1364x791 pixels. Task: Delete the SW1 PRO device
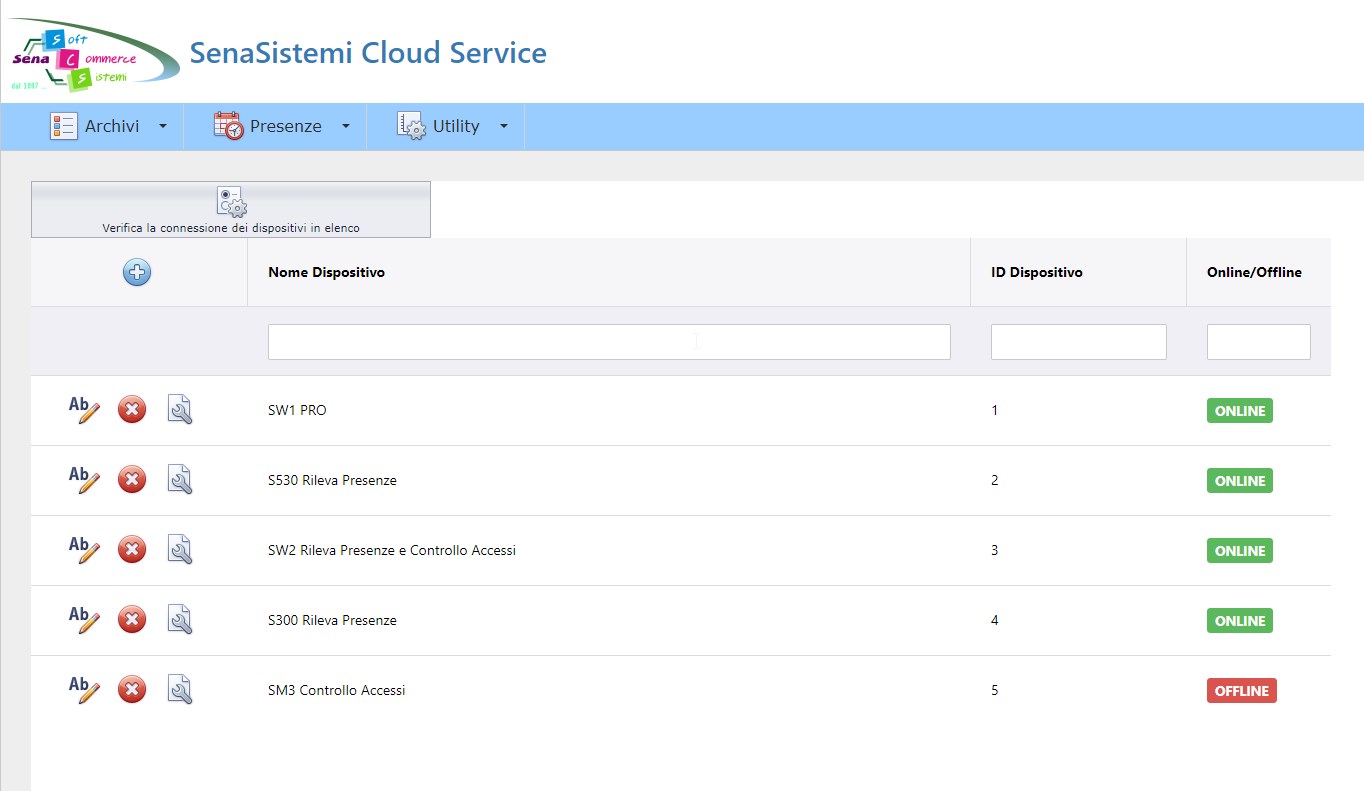click(x=132, y=409)
